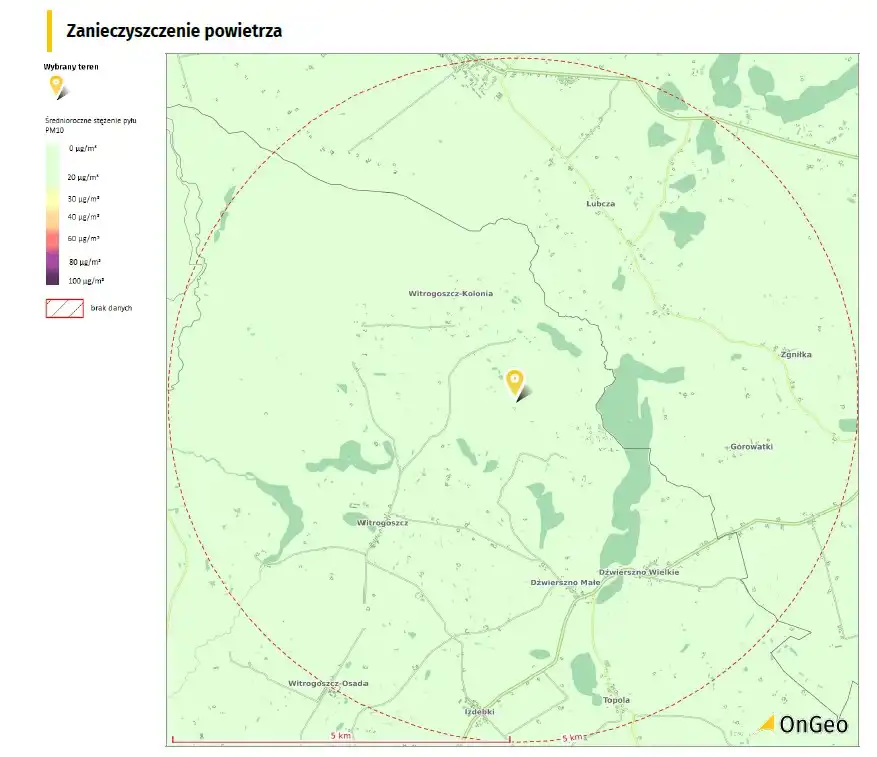The image size is (877, 757).
Task: Click the yellow bar beside the heading
Action: click(x=49, y=31)
